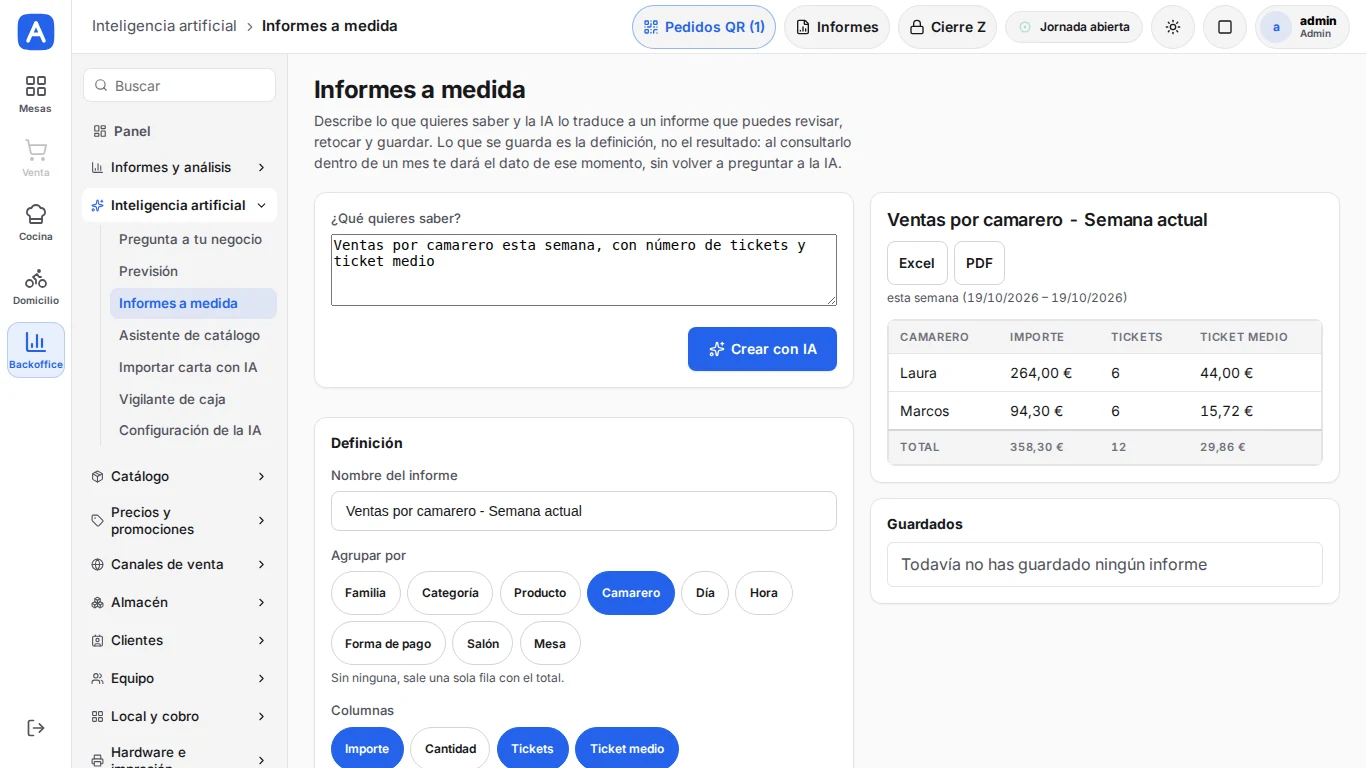
Task: Focus the Buscar search field
Action: tap(179, 86)
